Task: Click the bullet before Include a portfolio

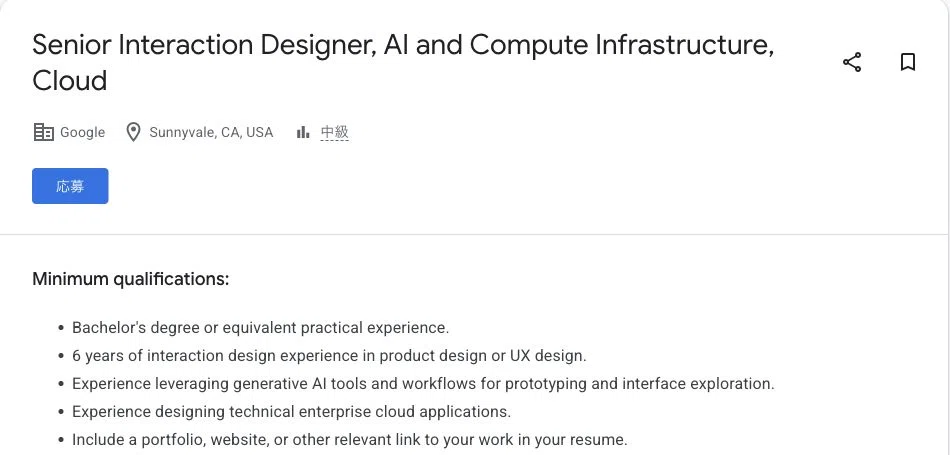Action: pyautogui.click(x=61, y=440)
